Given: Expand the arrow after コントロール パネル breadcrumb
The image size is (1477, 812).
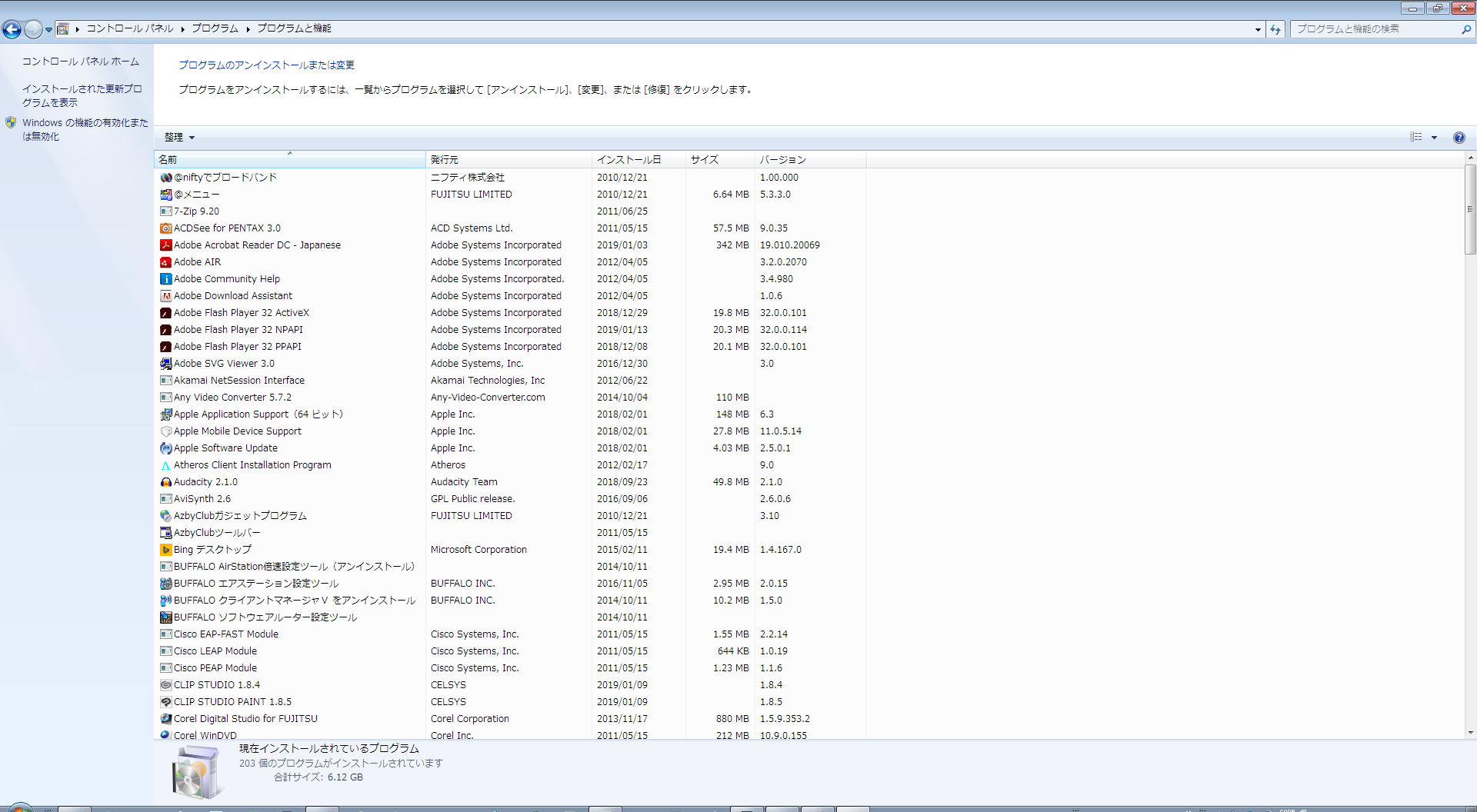Looking at the screenshot, I should click(x=183, y=29).
